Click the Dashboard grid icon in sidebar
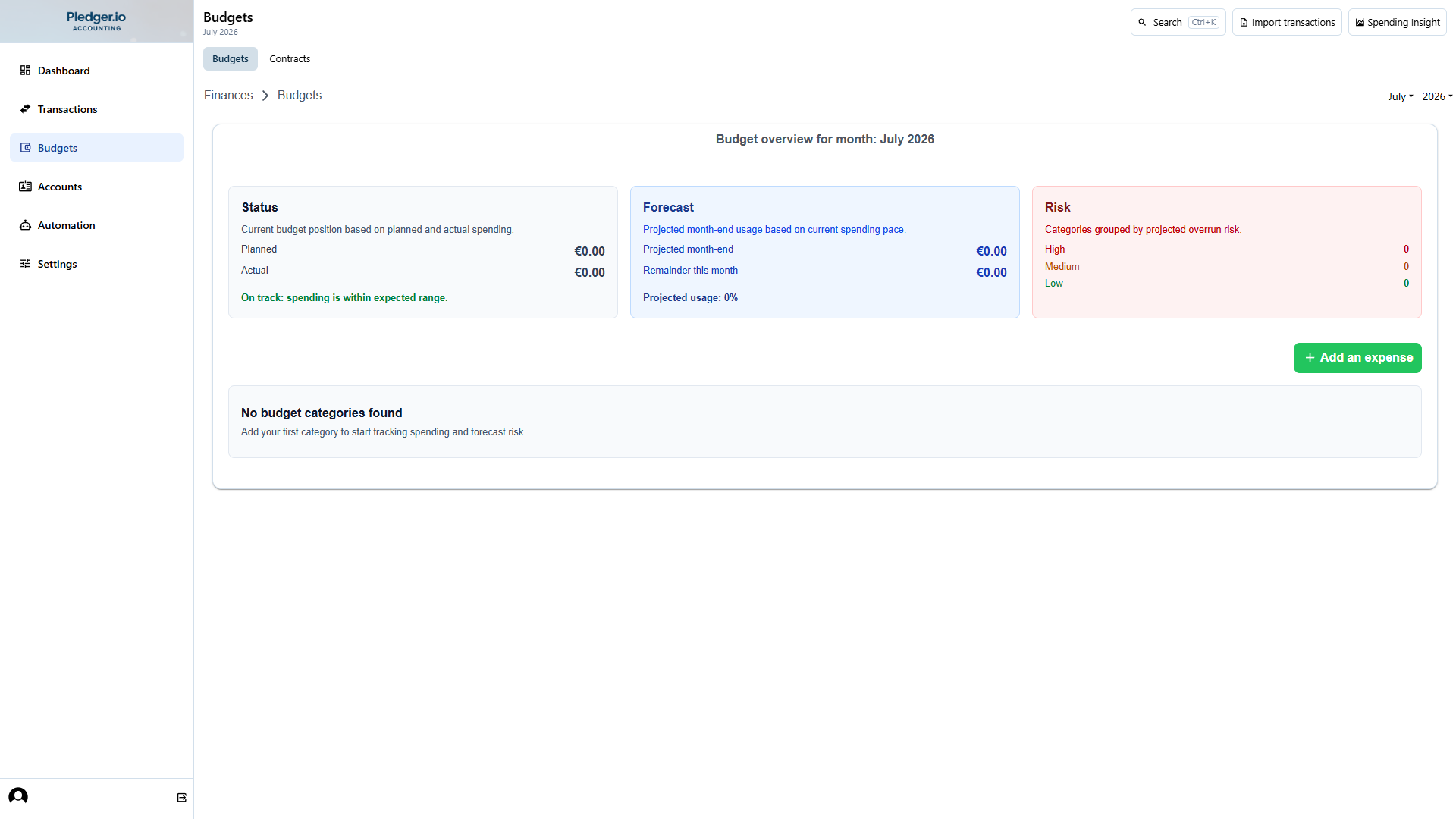 pos(25,71)
